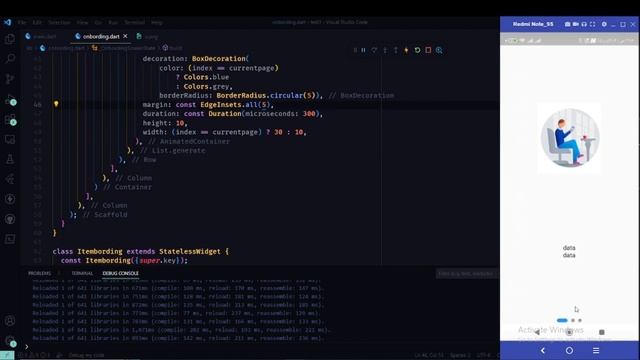The image size is (640, 360).
Task: Switch to the TERMINAL panel tab
Action: [82, 273]
